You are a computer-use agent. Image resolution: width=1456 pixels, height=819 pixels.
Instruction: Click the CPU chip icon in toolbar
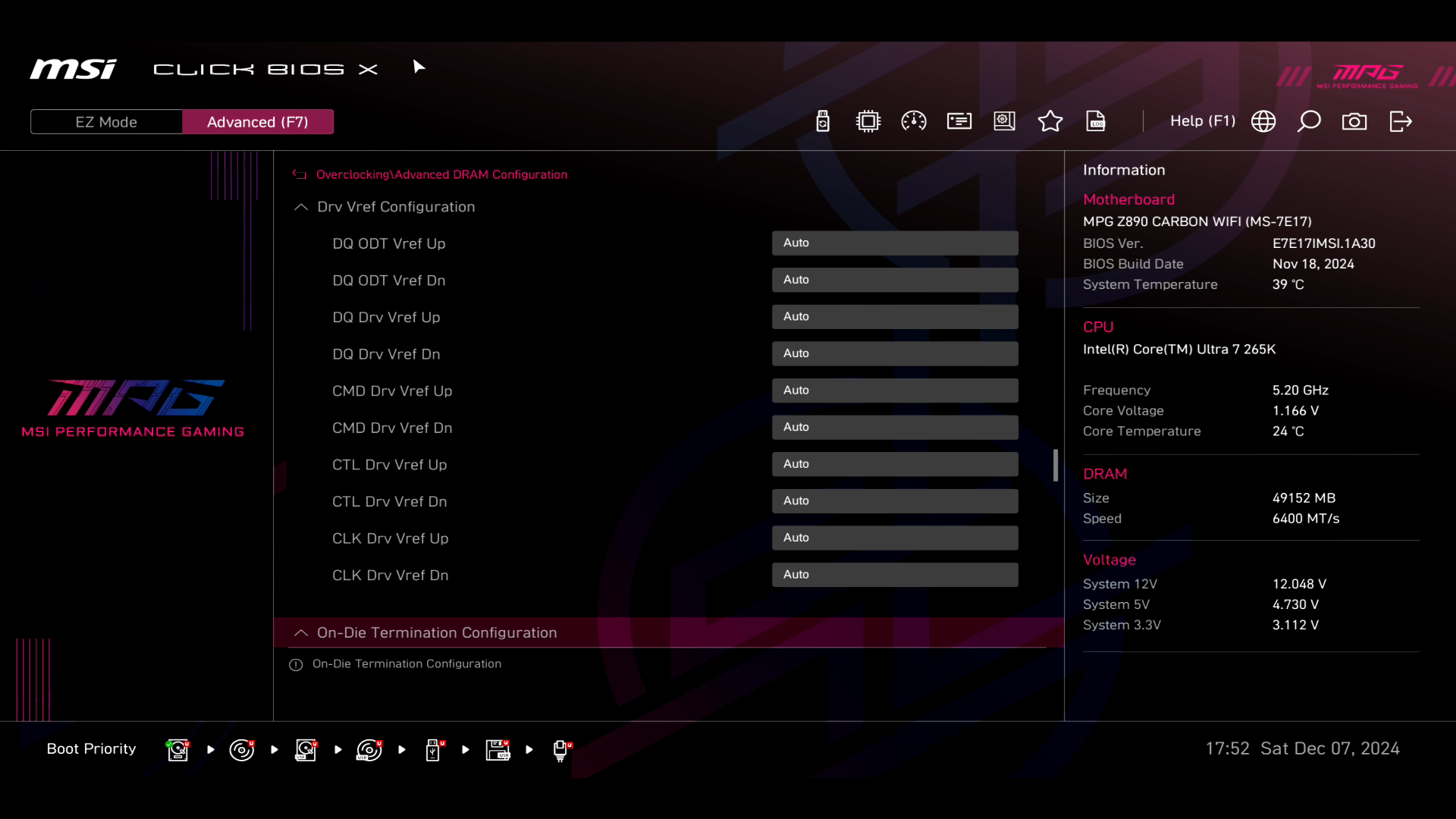[868, 121]
